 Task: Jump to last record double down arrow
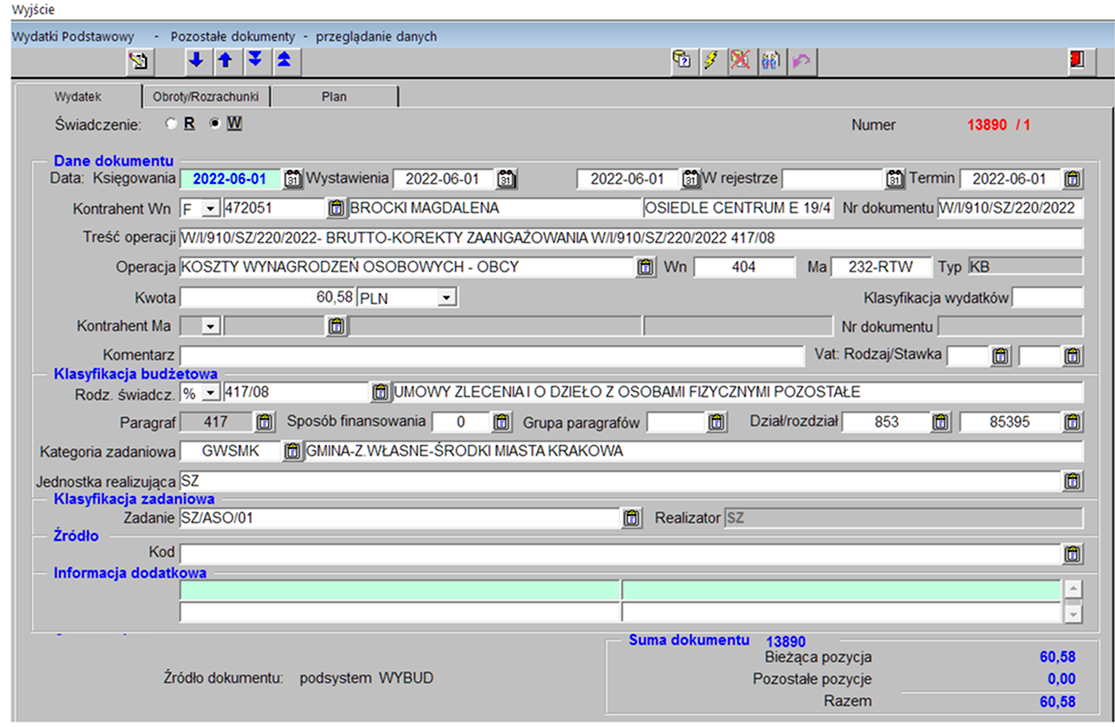point(255,60)
